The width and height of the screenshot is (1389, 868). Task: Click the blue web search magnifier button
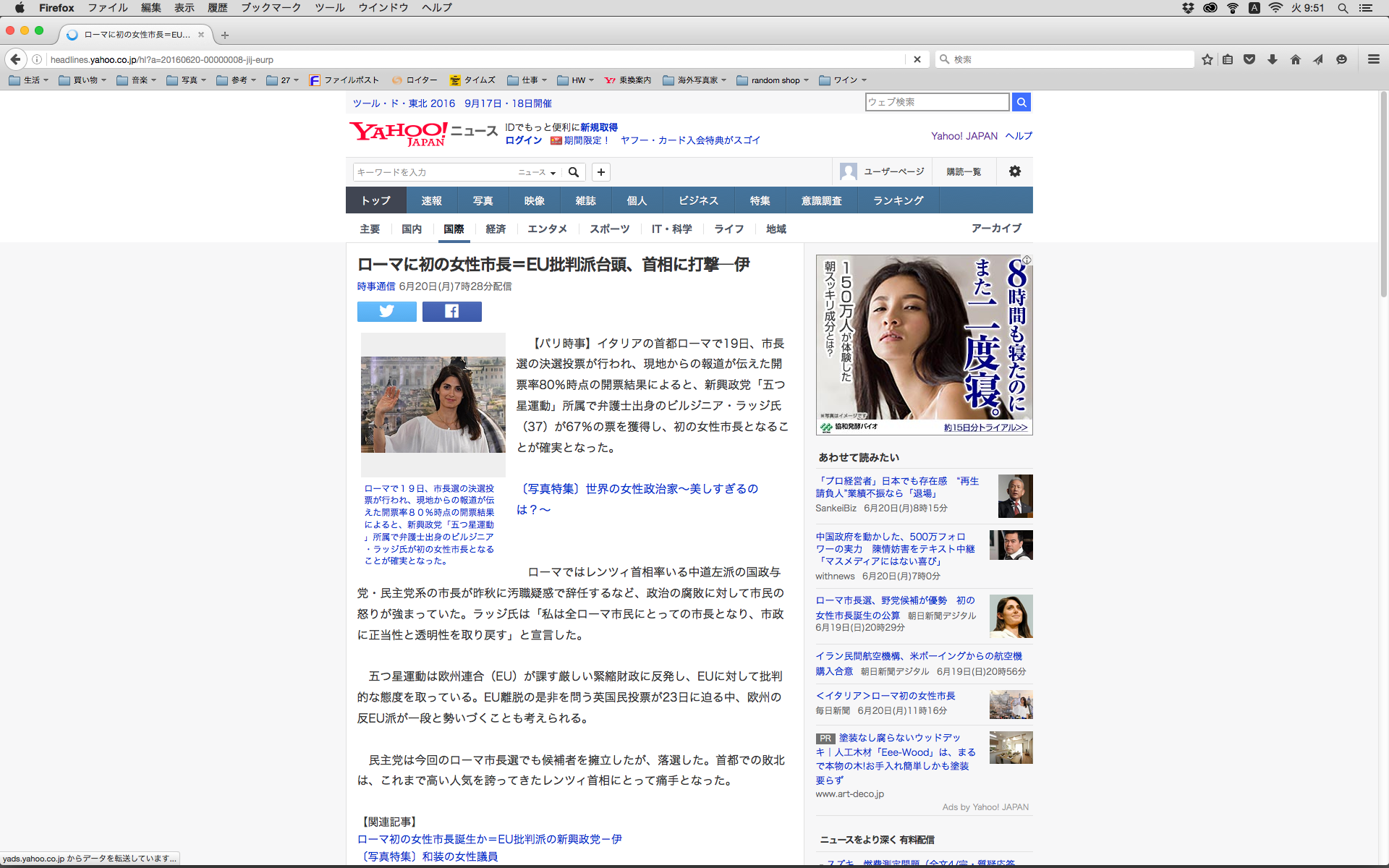[x=1021, y=103]
